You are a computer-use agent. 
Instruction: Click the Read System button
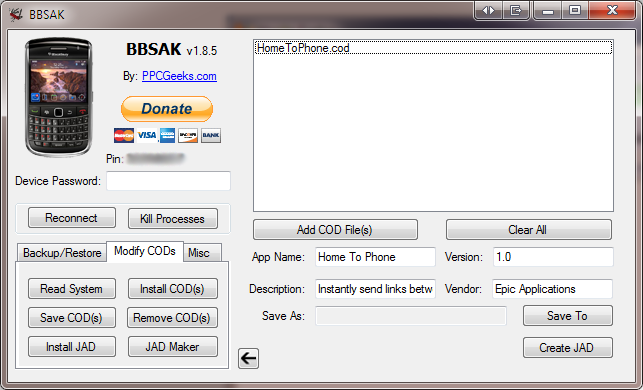click(x=72, y=289)
